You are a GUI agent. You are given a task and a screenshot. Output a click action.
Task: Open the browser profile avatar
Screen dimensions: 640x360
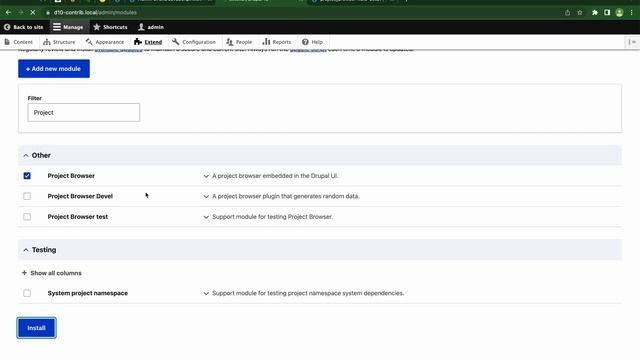(x=619, y=13)
